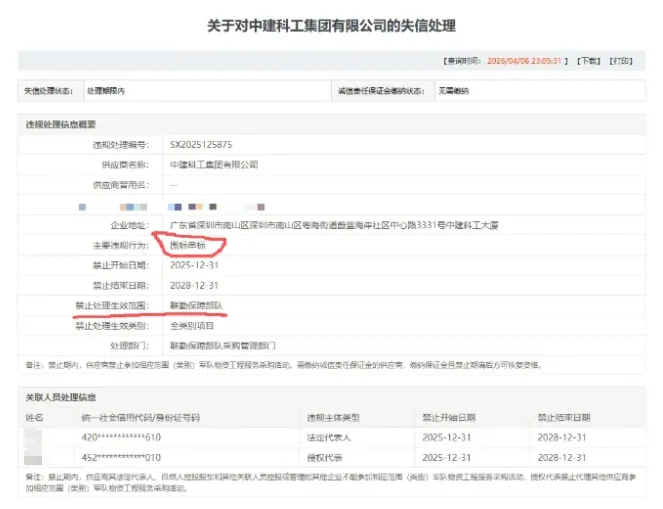The width and height of the screenshot is (663, 509).
Task: Click the 打印 print link
Action: (x=621, y=61)
